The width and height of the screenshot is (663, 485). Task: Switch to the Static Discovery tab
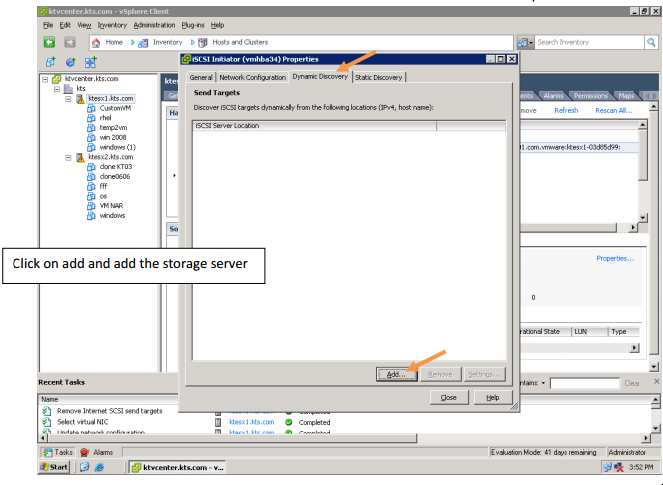pos(378,77)
